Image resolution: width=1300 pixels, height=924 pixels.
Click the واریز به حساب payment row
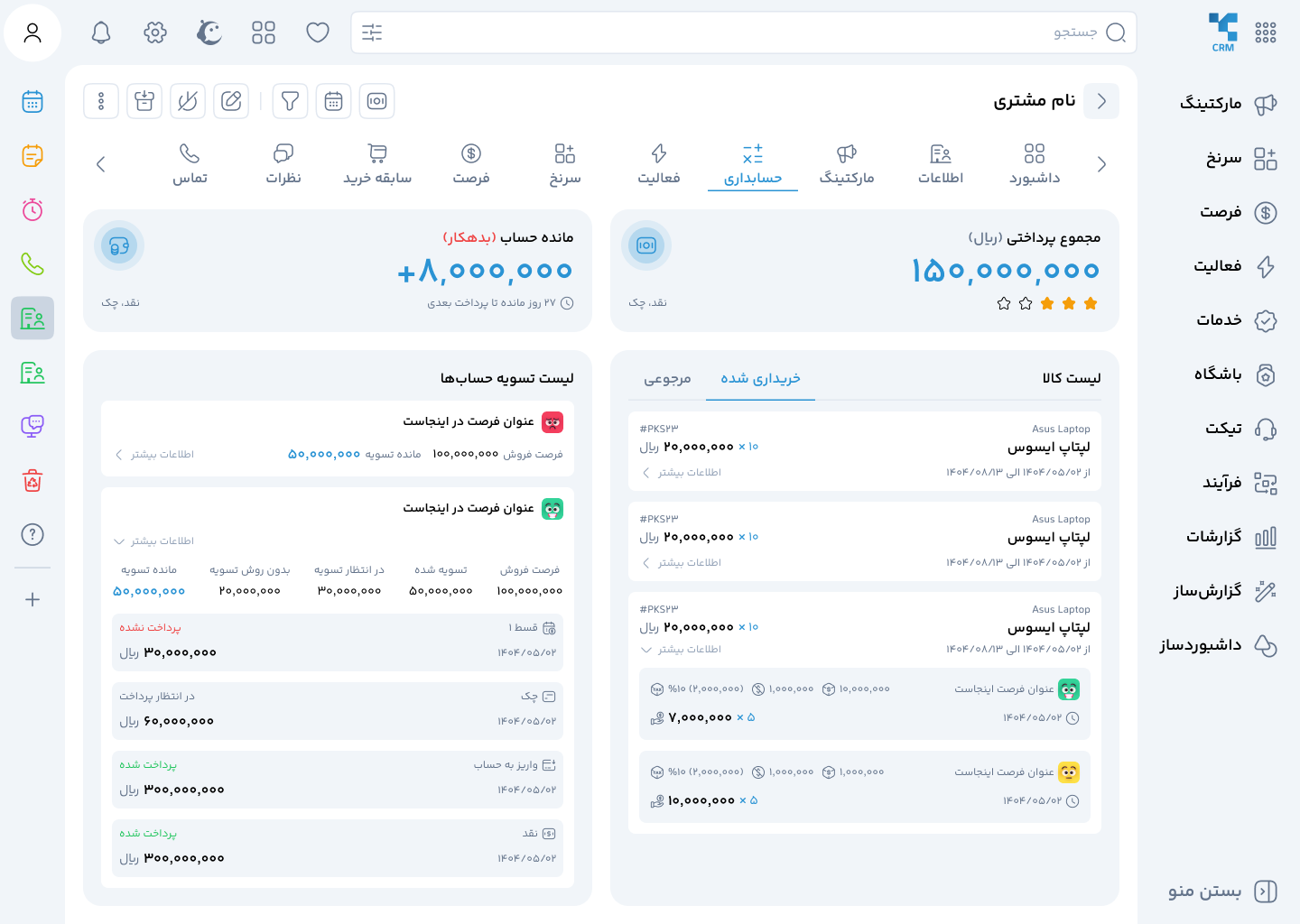(338, 780)
